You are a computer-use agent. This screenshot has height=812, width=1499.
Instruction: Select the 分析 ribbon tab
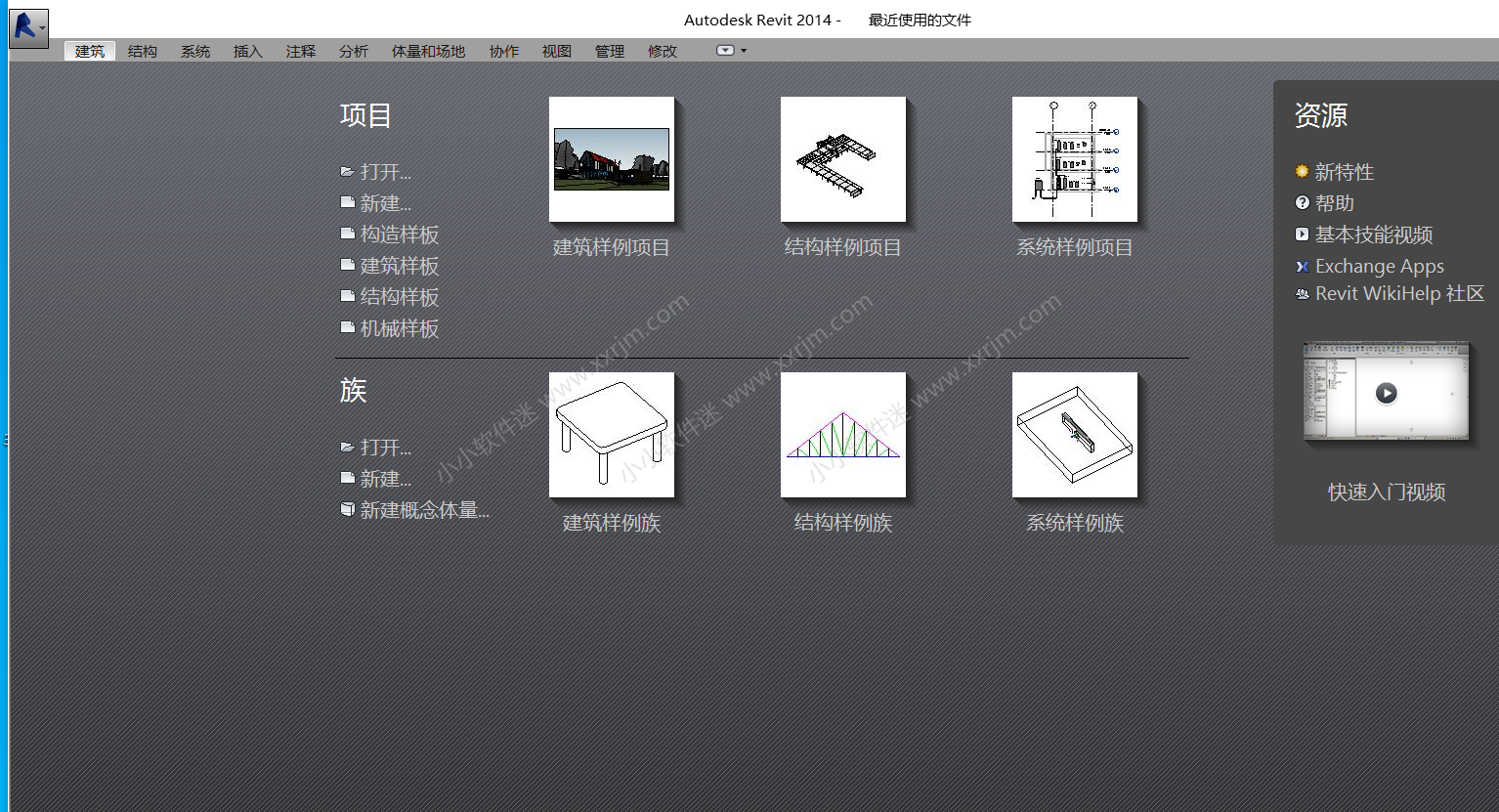pos(354,51)
